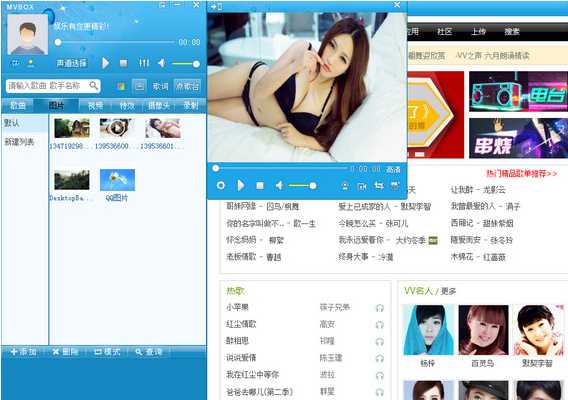Image resolution: width=568 pixels, height=400 pixels.
Task: Open the equalizer bars icon
Action: [x=144, y=63]
